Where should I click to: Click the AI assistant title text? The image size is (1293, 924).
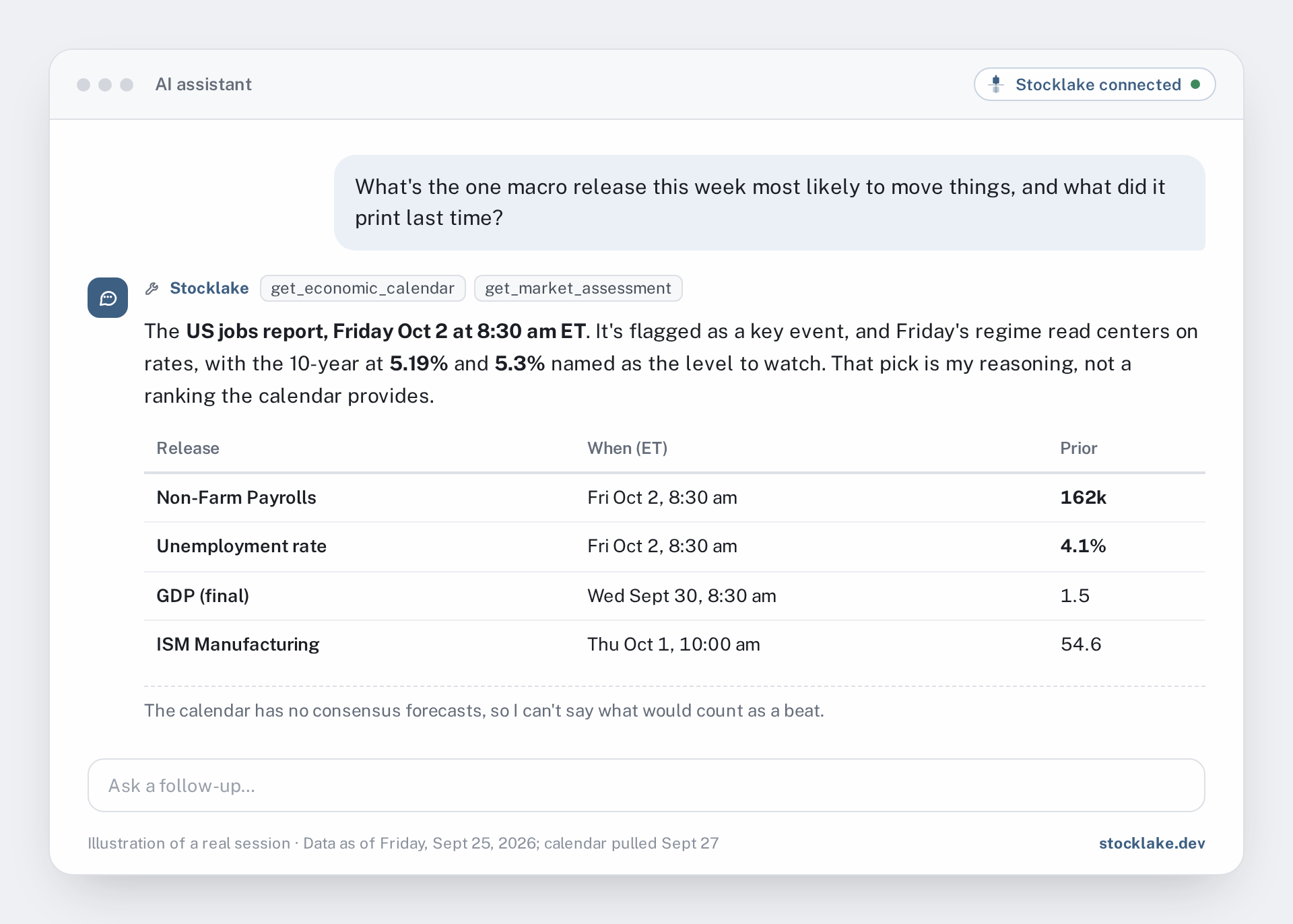point(203,84)
